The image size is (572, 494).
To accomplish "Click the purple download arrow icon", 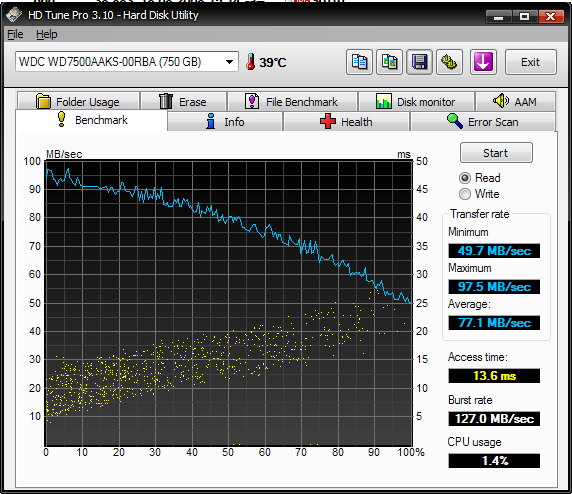I will pos(483,62).
